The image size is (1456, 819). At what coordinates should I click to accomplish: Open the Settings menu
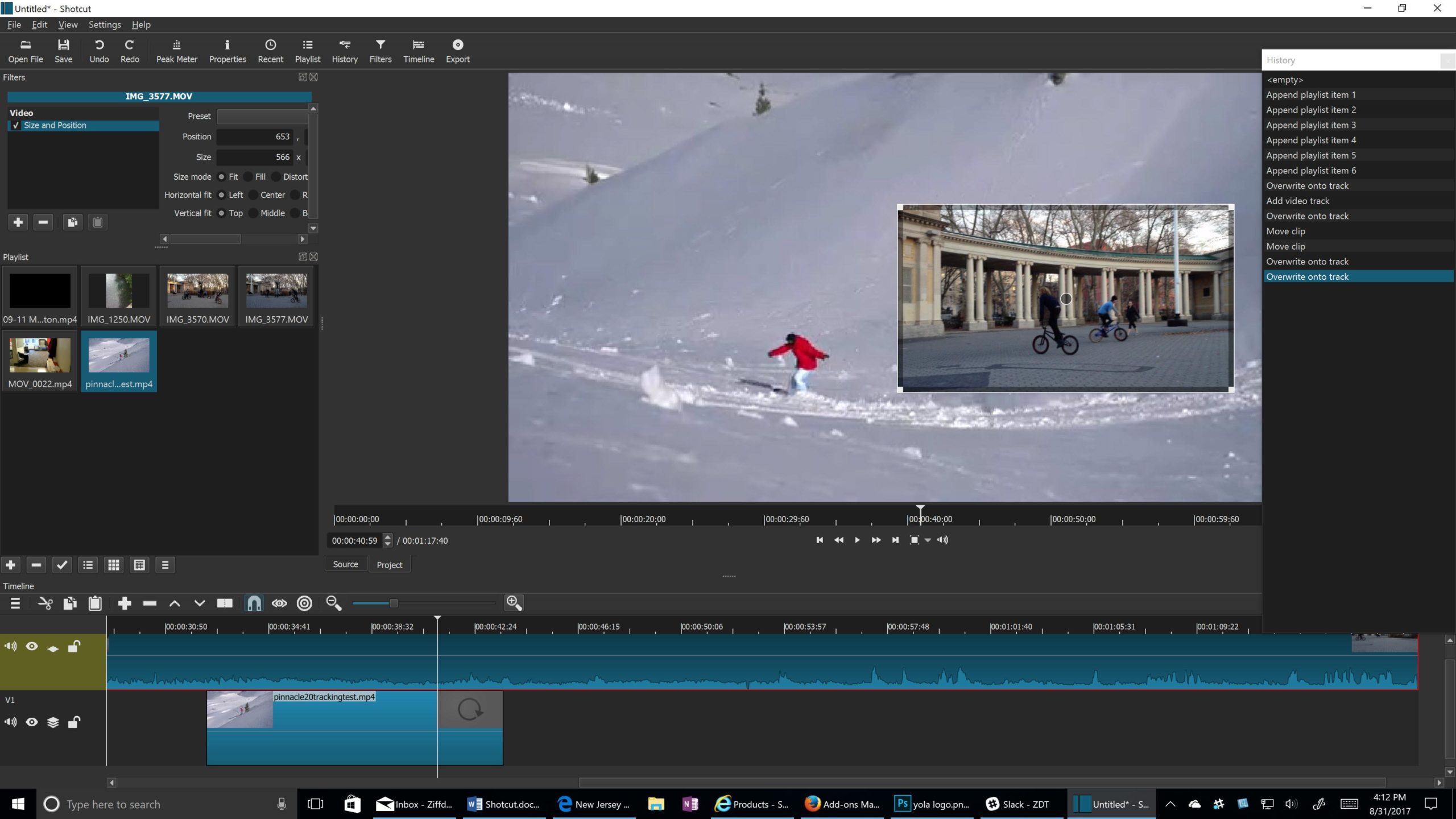104,24
